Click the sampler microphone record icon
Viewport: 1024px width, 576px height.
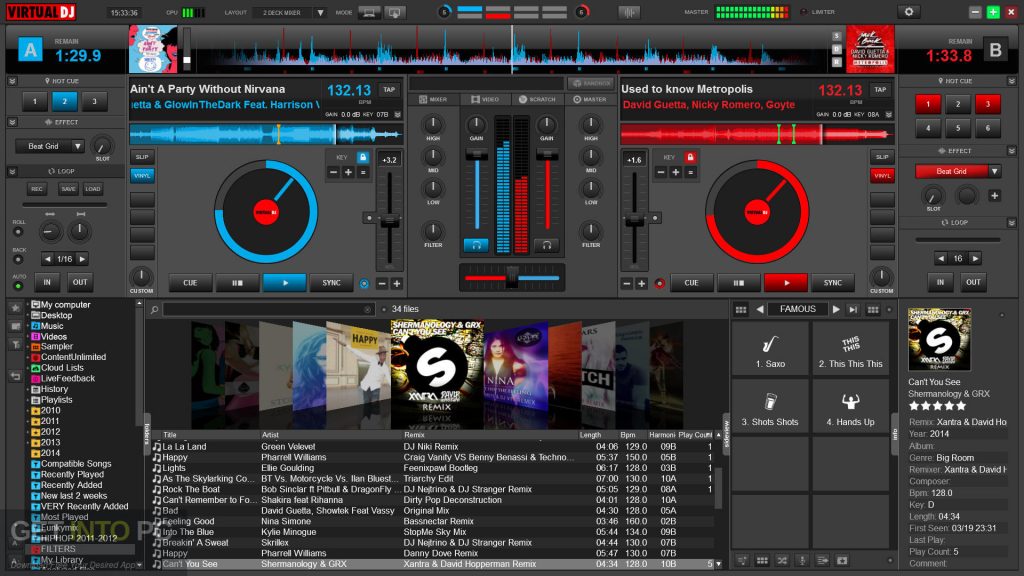click(802, 560)
